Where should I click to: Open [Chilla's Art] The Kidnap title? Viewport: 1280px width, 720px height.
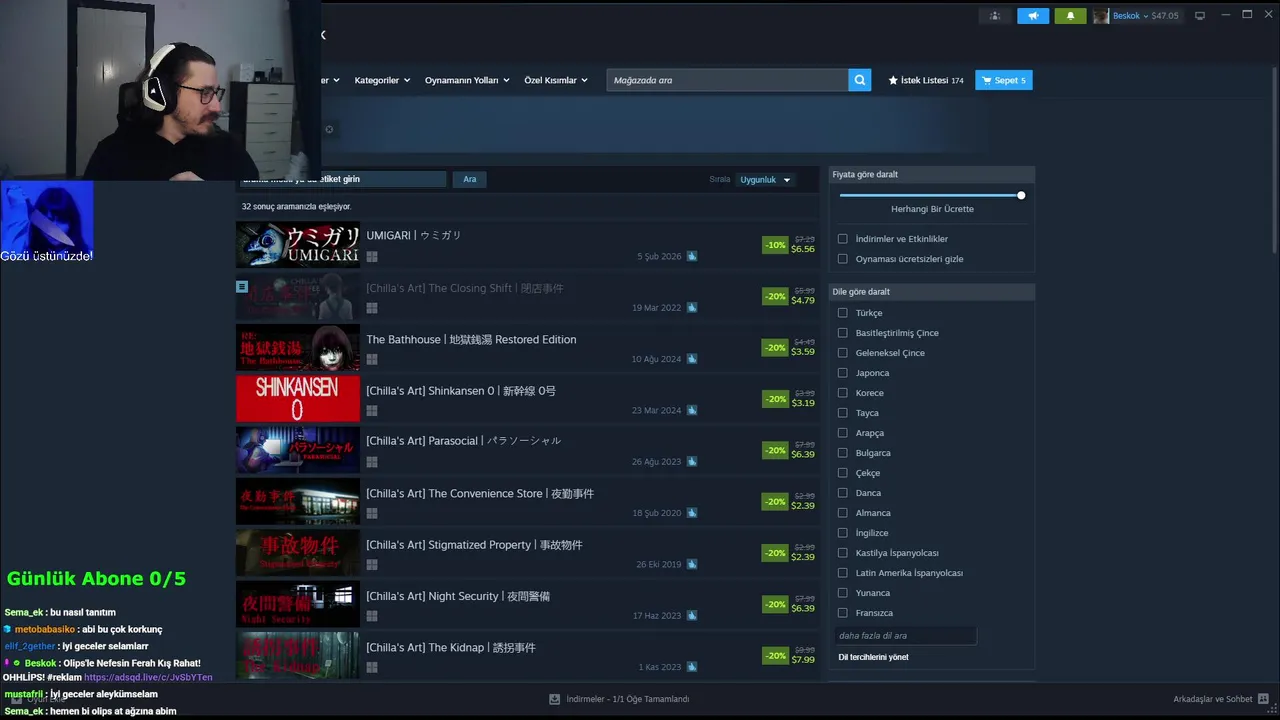(x=451, y=648)
